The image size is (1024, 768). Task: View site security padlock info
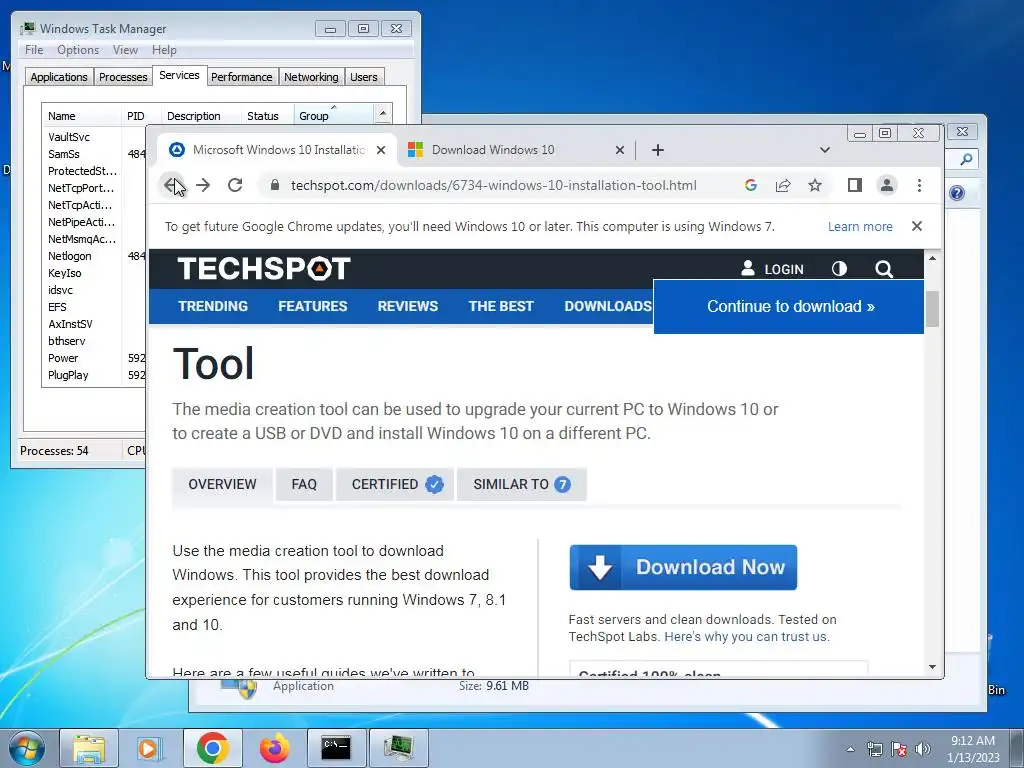pos(276,185)
